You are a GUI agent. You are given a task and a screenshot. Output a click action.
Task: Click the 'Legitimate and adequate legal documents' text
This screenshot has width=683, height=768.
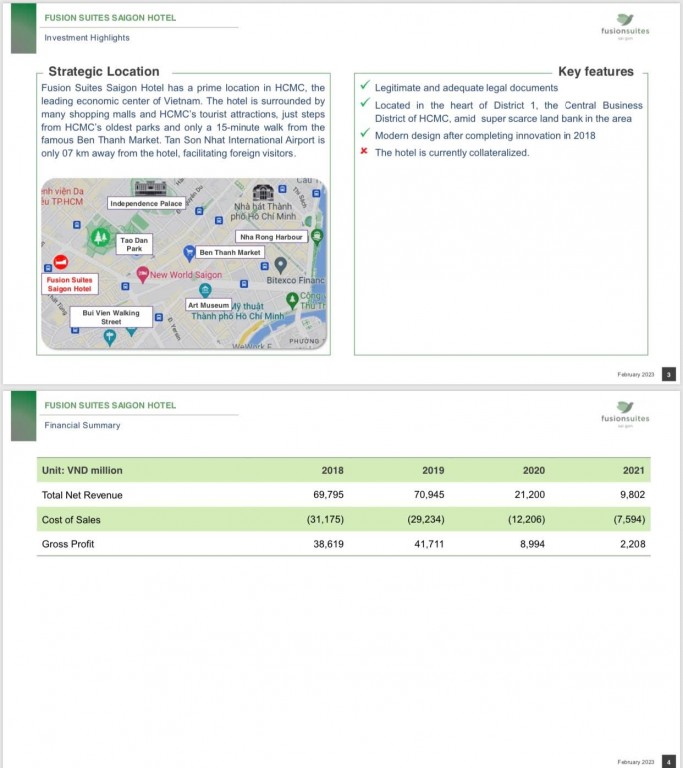[x=466, y=88]
